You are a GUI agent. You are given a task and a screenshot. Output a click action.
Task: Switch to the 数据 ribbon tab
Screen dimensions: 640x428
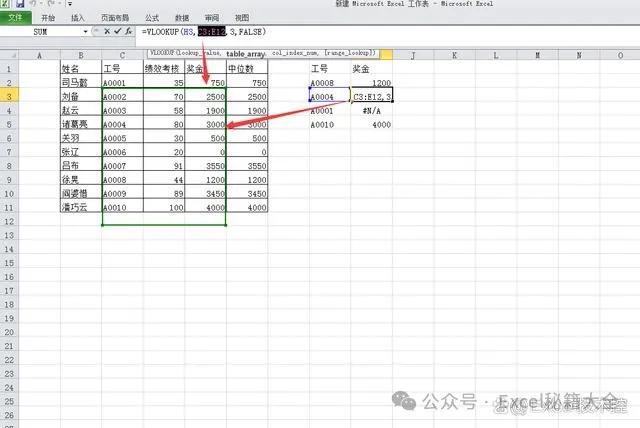coord(182,18)
